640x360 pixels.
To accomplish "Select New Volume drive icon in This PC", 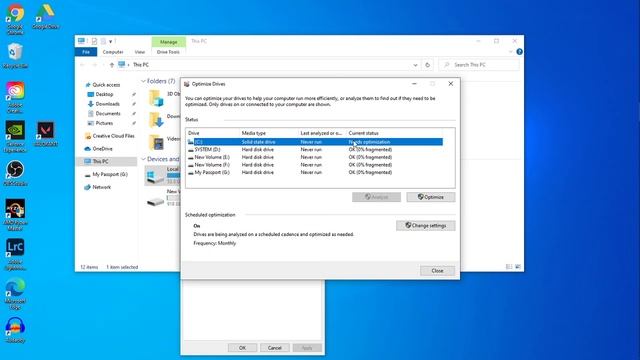I will (156, 202).
